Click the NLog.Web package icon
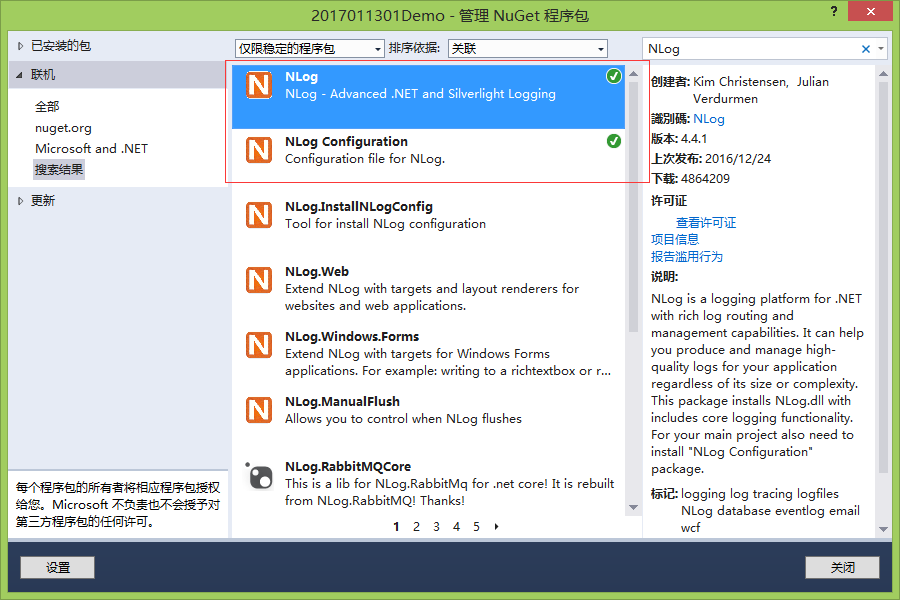This screenshot has height=600, width=900. point(259,280)
